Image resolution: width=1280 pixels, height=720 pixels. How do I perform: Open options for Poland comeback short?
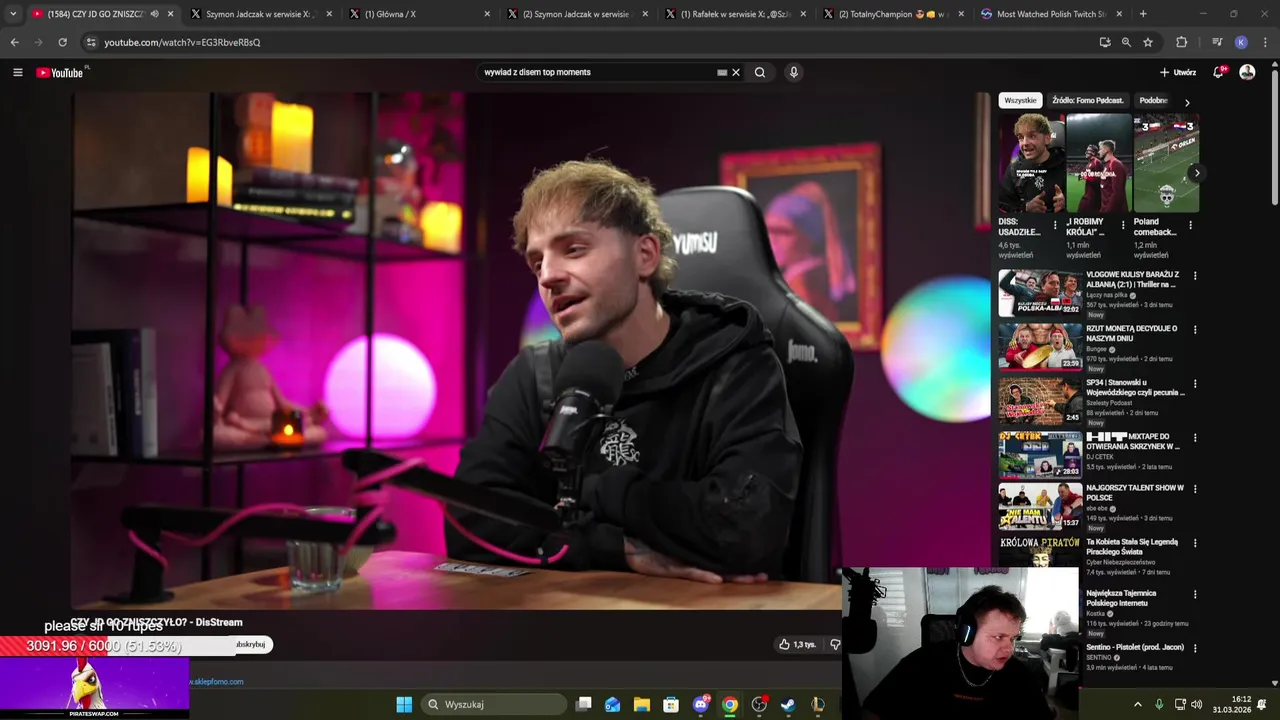tap(1190, 225)
